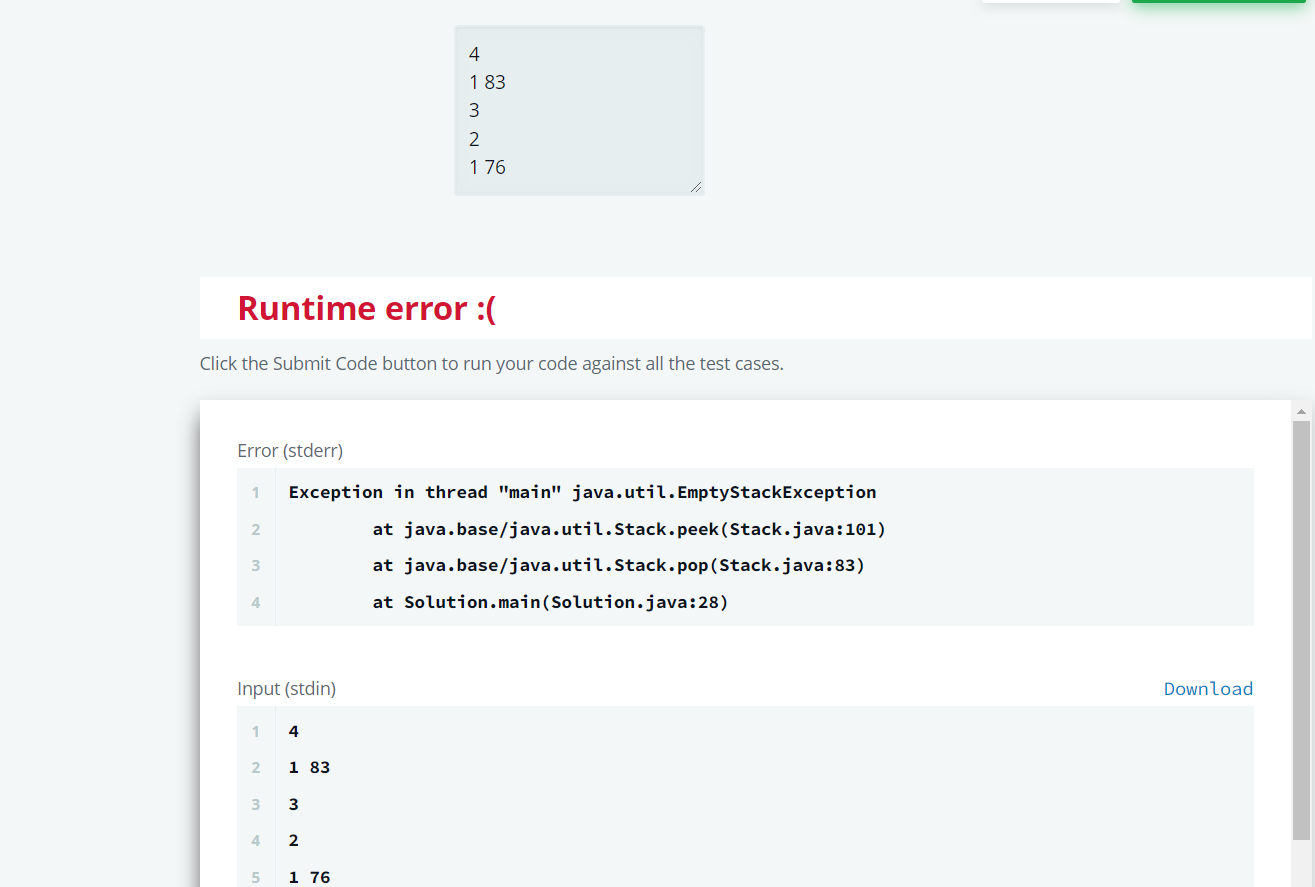Click inside the custom input text area

point(579,111)
